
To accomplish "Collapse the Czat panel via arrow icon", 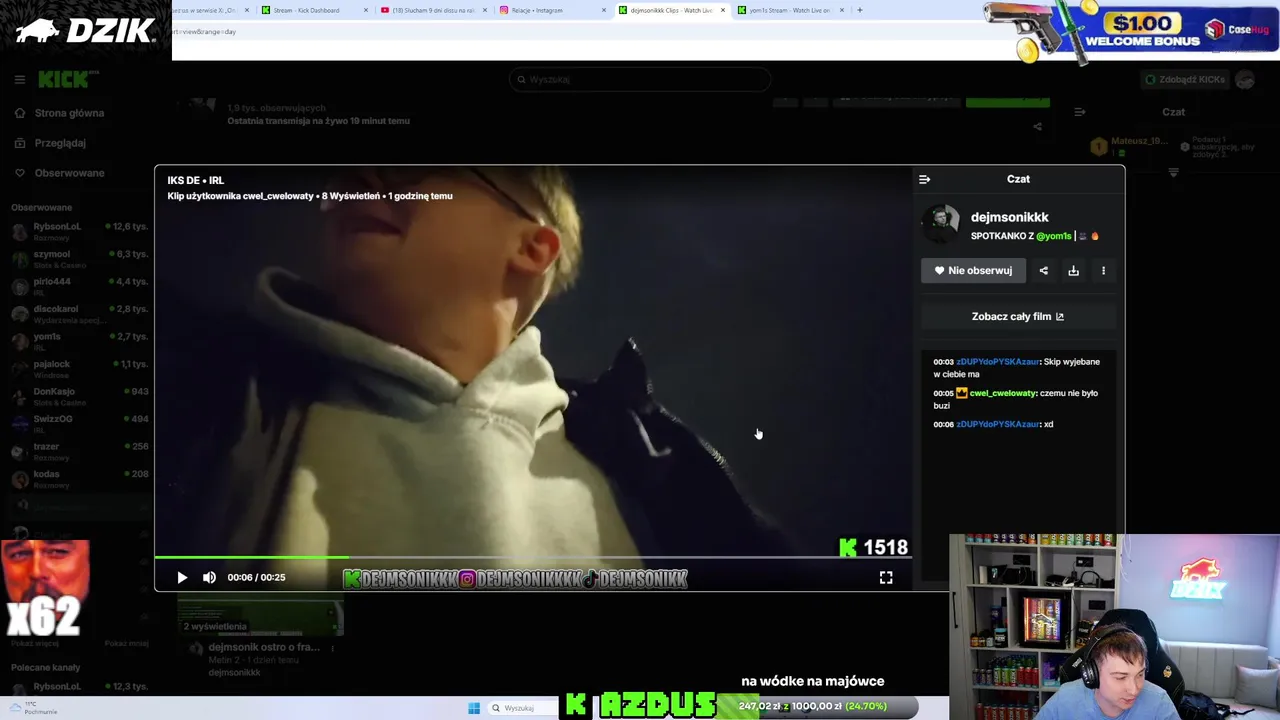I will (x=924, y=179).
